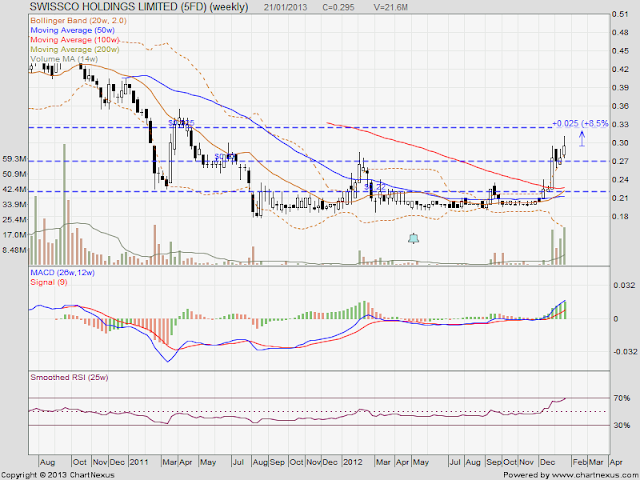Click the 2012 label on the time axis

point(353,462)
